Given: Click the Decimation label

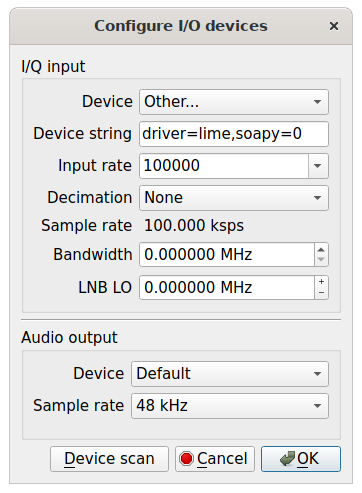Looking at the screenshot, I should (90, 197).
